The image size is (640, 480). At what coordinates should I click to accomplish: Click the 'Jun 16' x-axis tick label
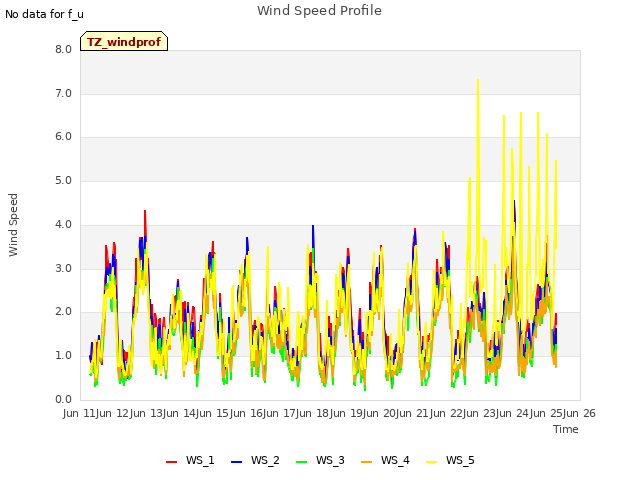coord(248,413)
